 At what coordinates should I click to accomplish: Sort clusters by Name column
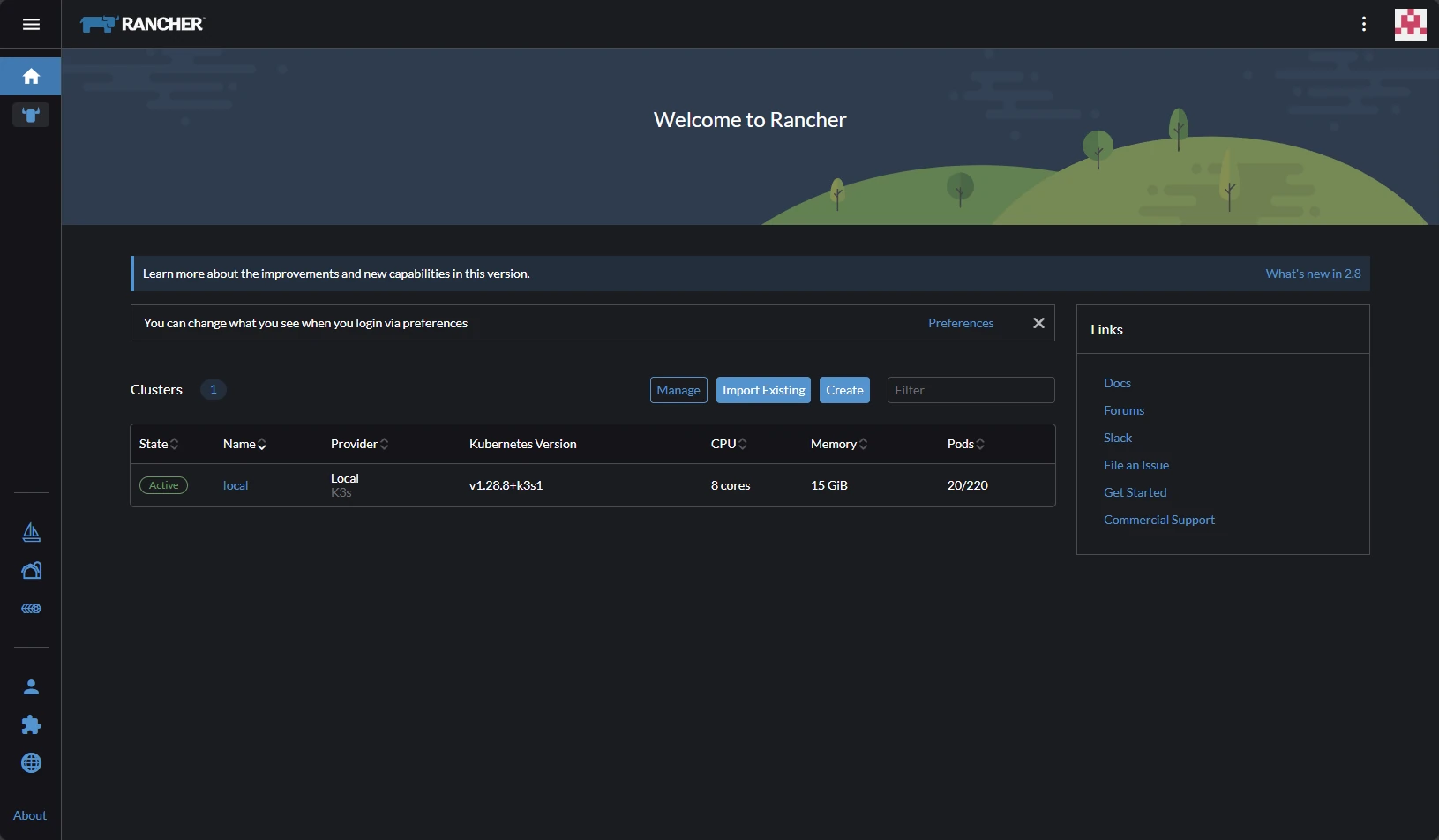click(244, 444)
